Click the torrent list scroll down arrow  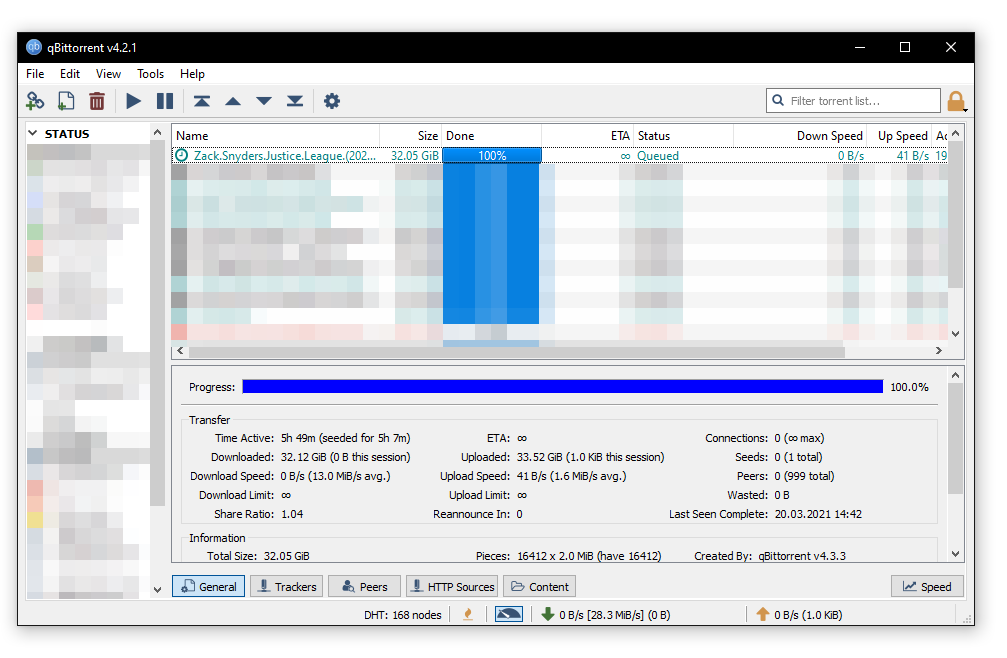[x=956, y=333]
